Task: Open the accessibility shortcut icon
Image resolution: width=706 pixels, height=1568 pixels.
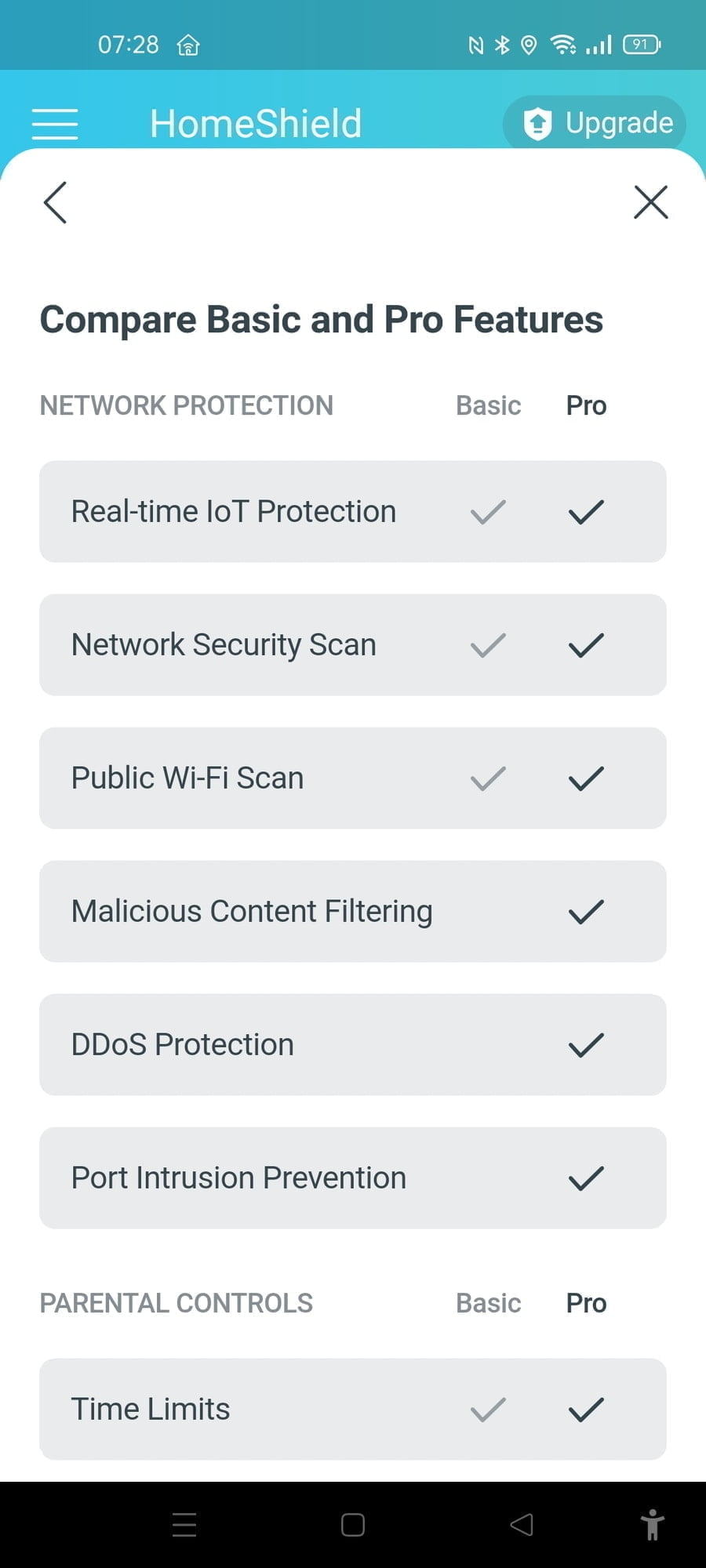Action: pos(652,1524)
